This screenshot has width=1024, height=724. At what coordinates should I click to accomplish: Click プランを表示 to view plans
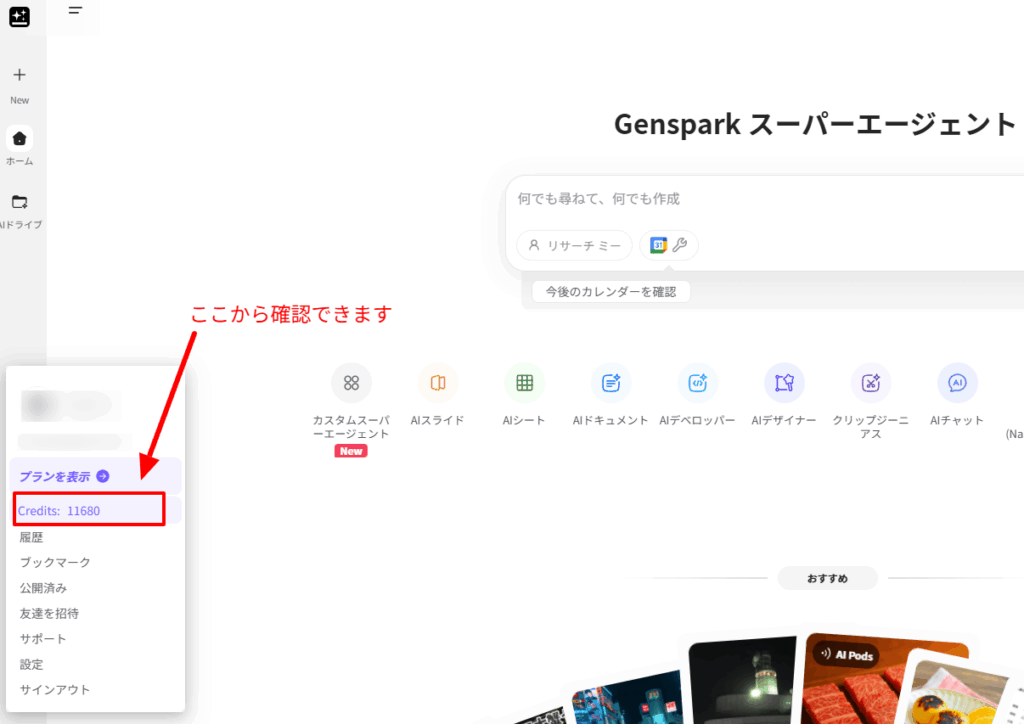pyautogui.click(x=64, y=477)
